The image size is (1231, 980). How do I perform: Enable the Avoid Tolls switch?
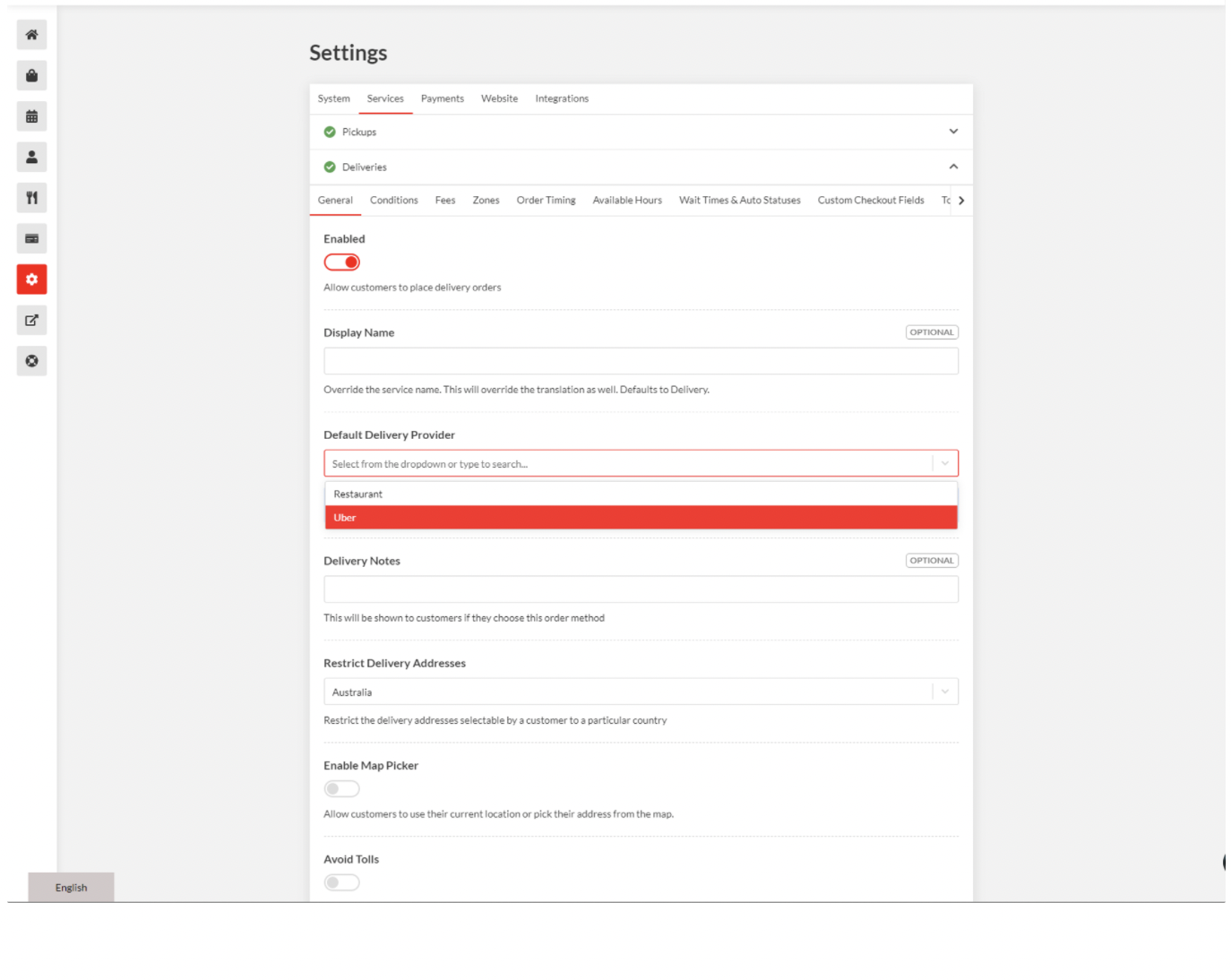point(341,882)
